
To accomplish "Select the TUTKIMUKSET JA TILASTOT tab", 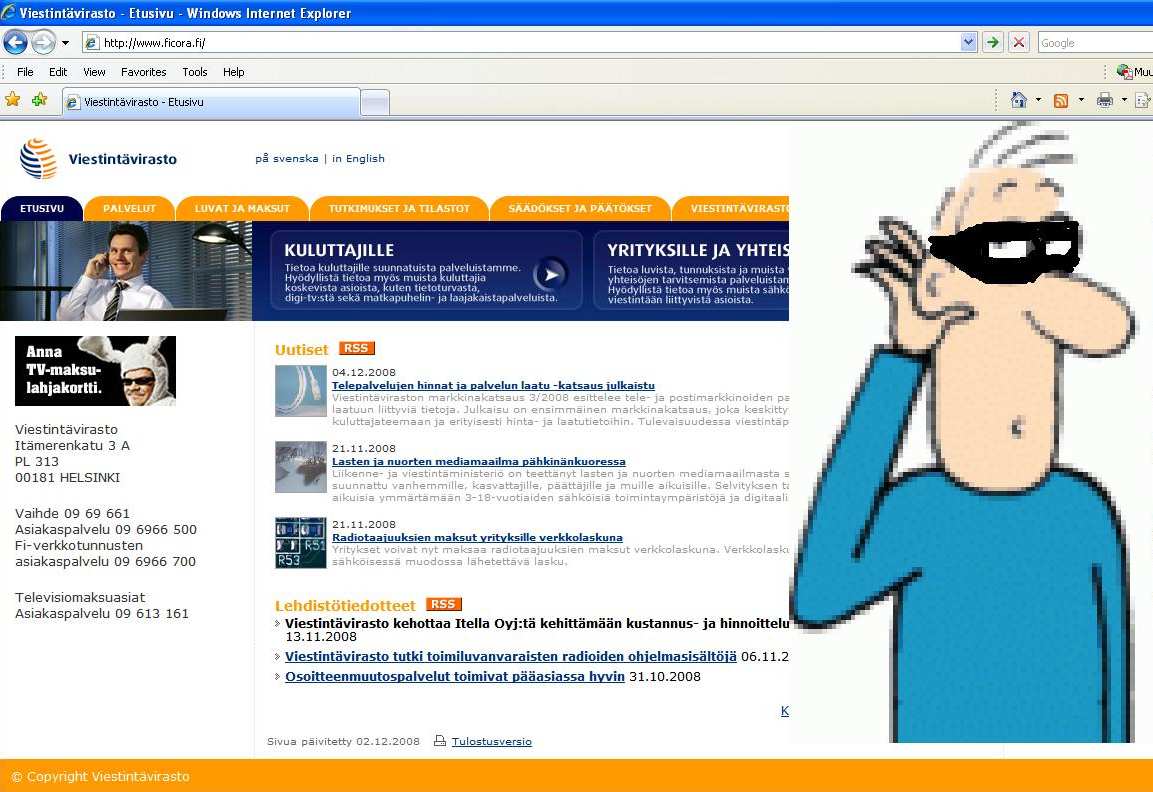I will click(x=399, y=208).
